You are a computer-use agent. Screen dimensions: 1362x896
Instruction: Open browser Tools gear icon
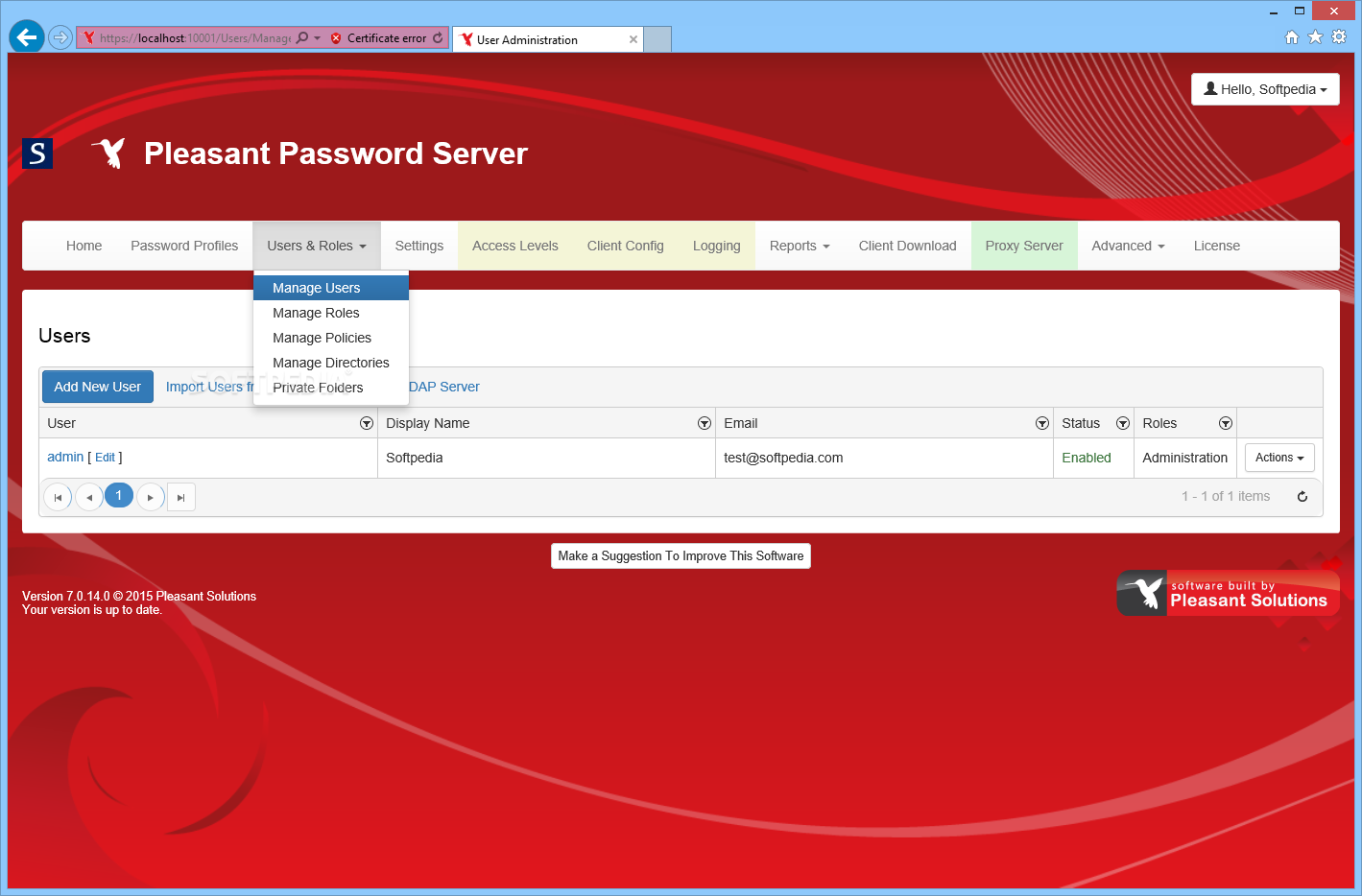[1339, 37]
